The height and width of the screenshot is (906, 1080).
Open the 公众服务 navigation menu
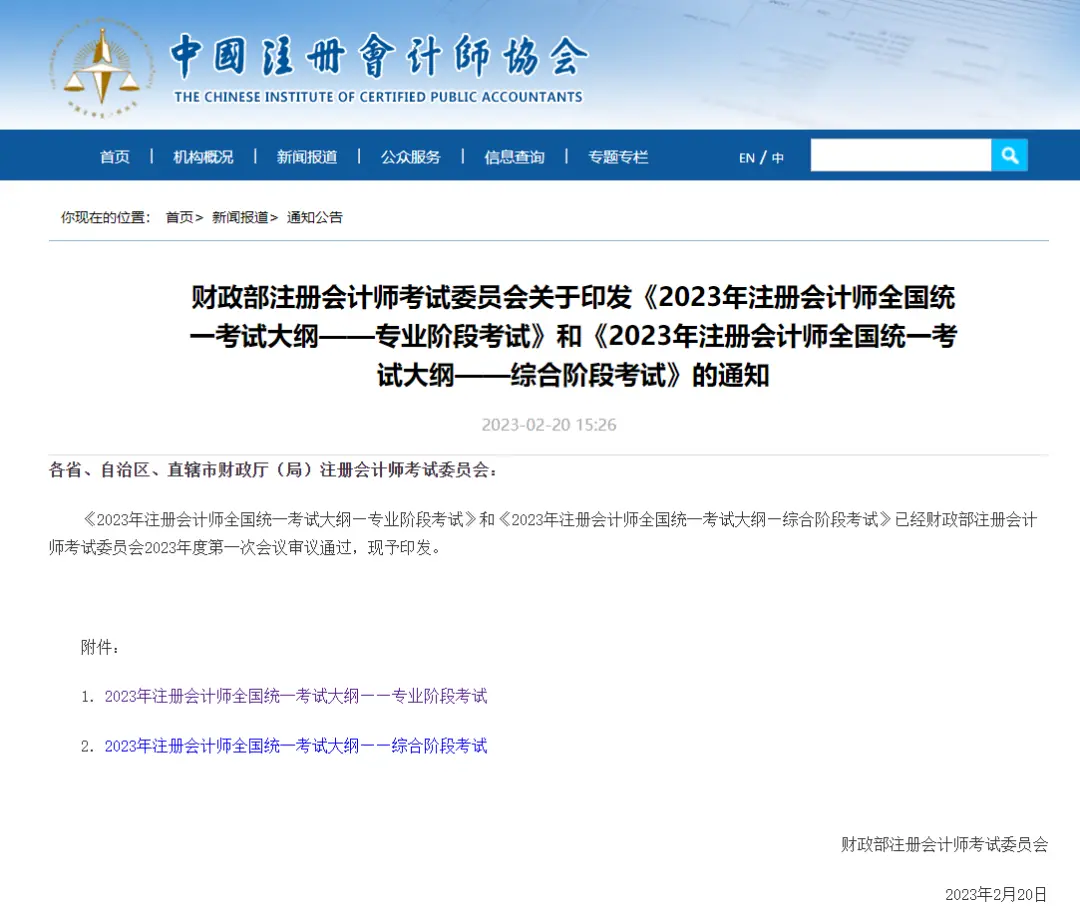[x=410, y=157]
